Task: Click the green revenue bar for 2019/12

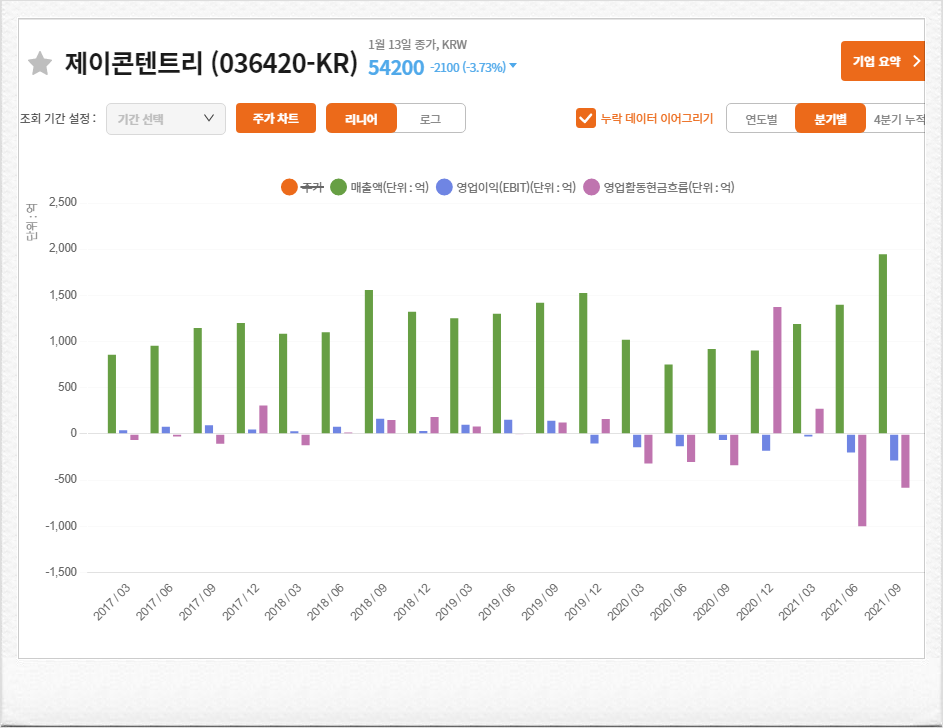Action: pos(583,363)
